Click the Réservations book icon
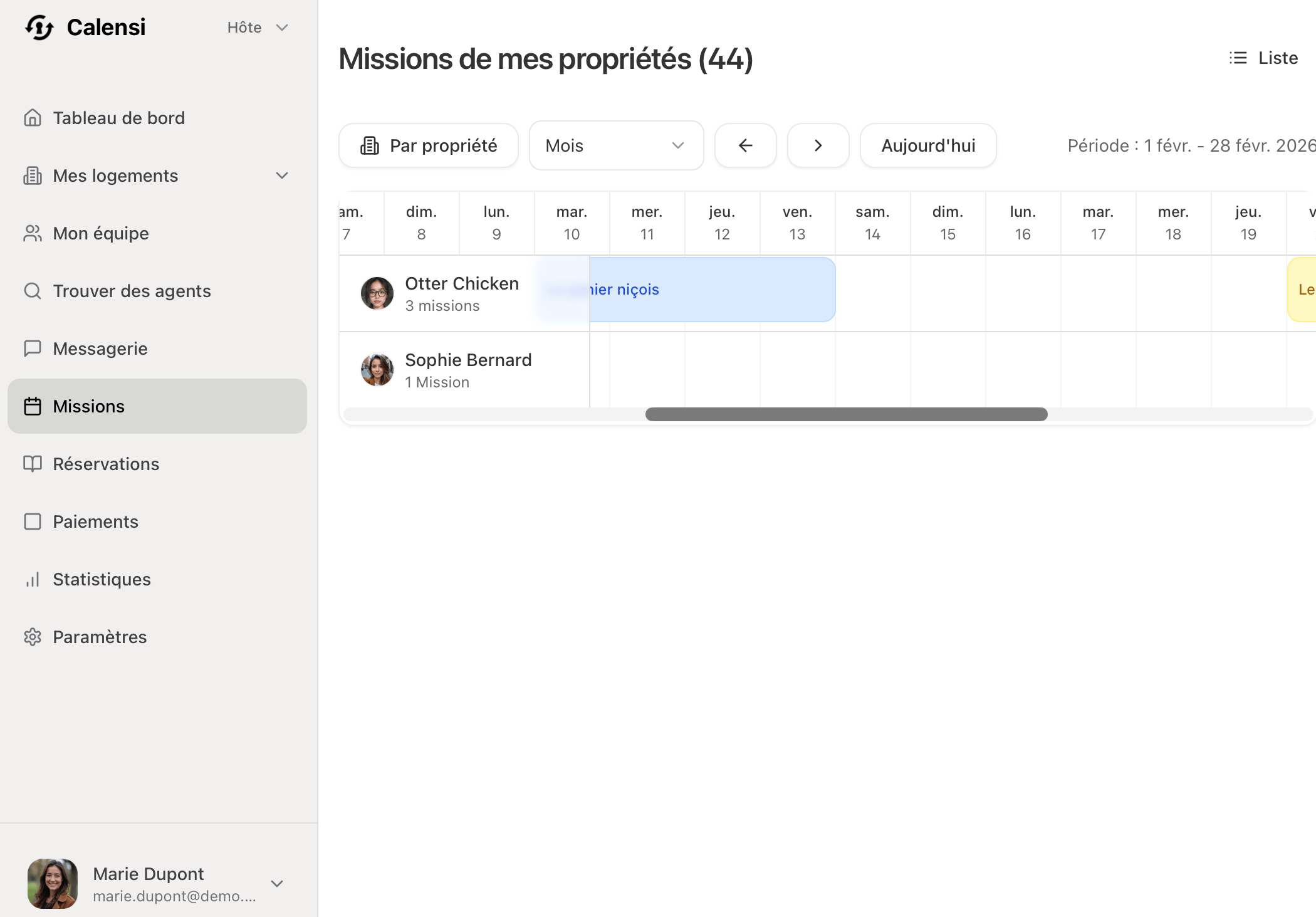 coord(33,464)
